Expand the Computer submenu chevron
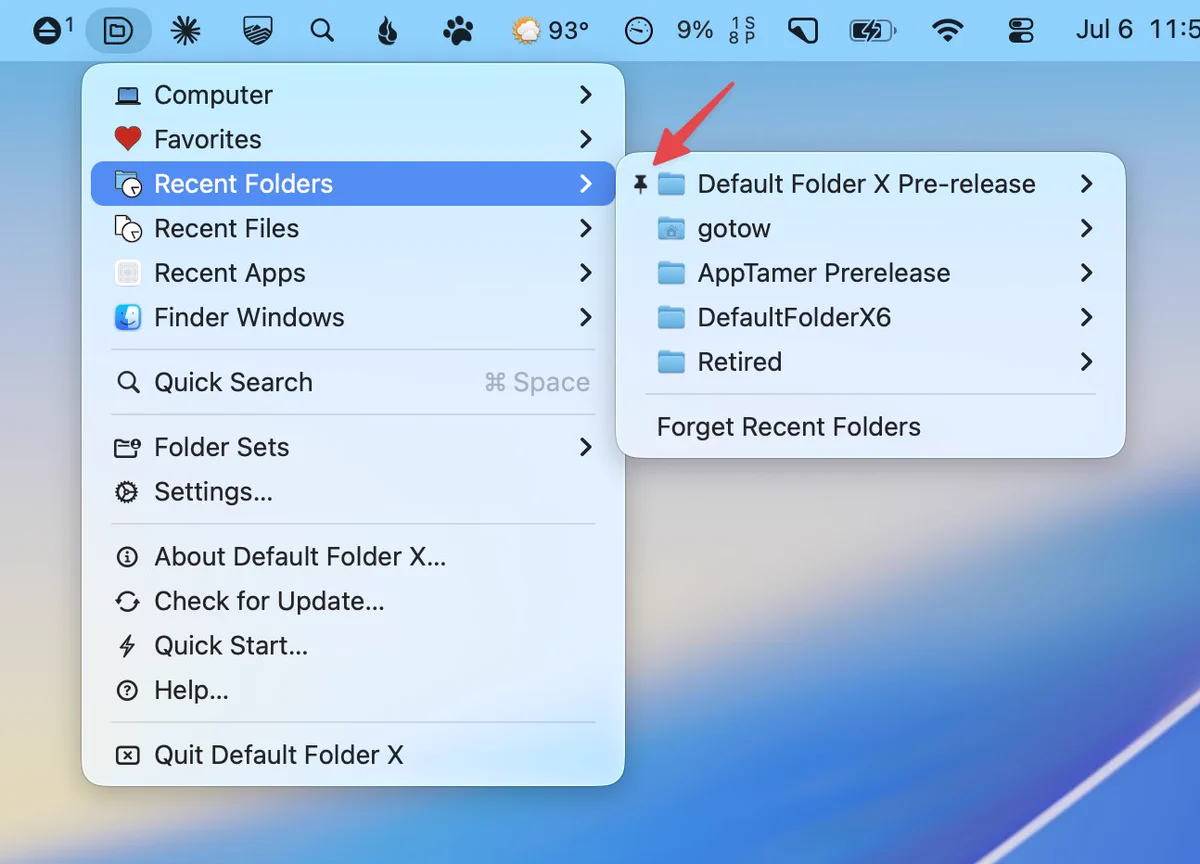1200x864 pixels. click(x=586, y=95)
